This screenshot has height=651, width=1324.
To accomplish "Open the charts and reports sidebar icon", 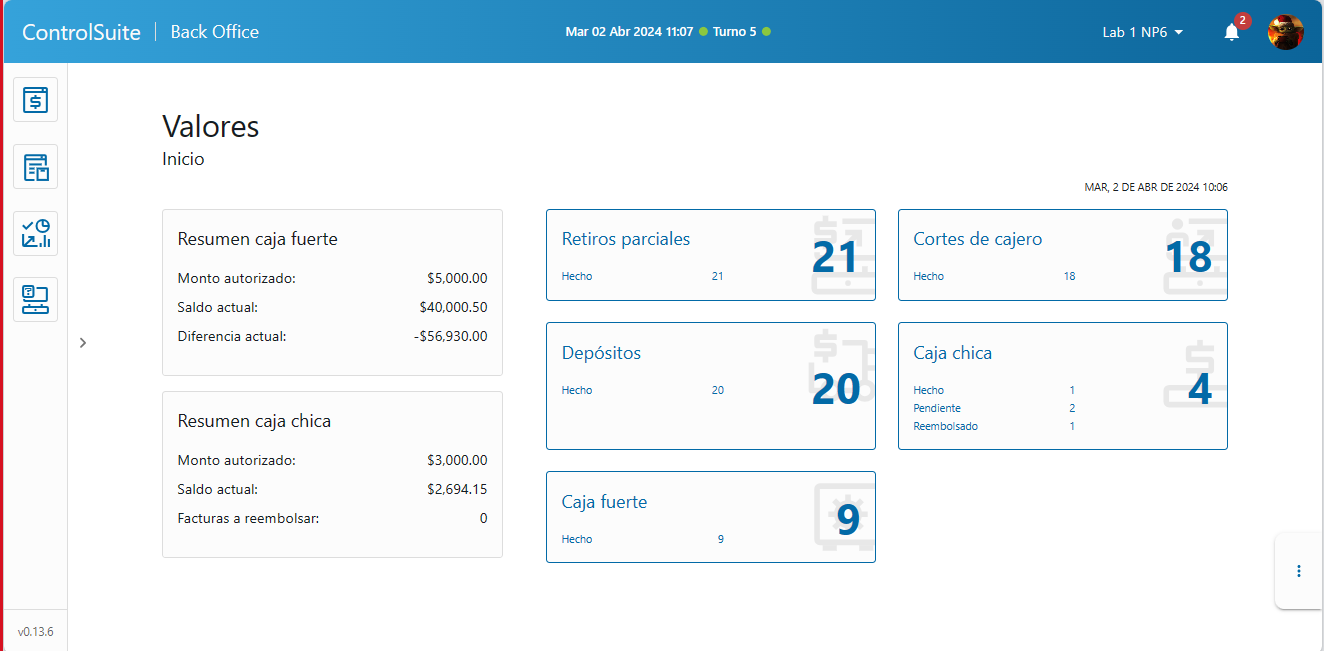I will tap(35, 233).
